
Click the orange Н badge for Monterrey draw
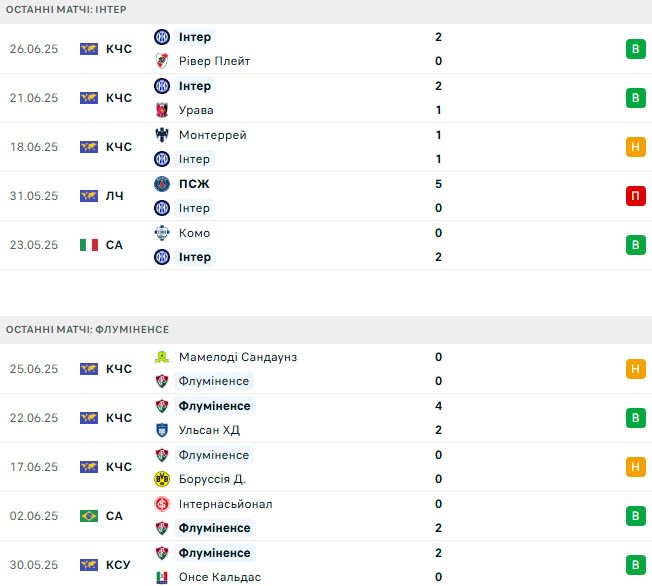pyautogui.click(x=635, y=147)
